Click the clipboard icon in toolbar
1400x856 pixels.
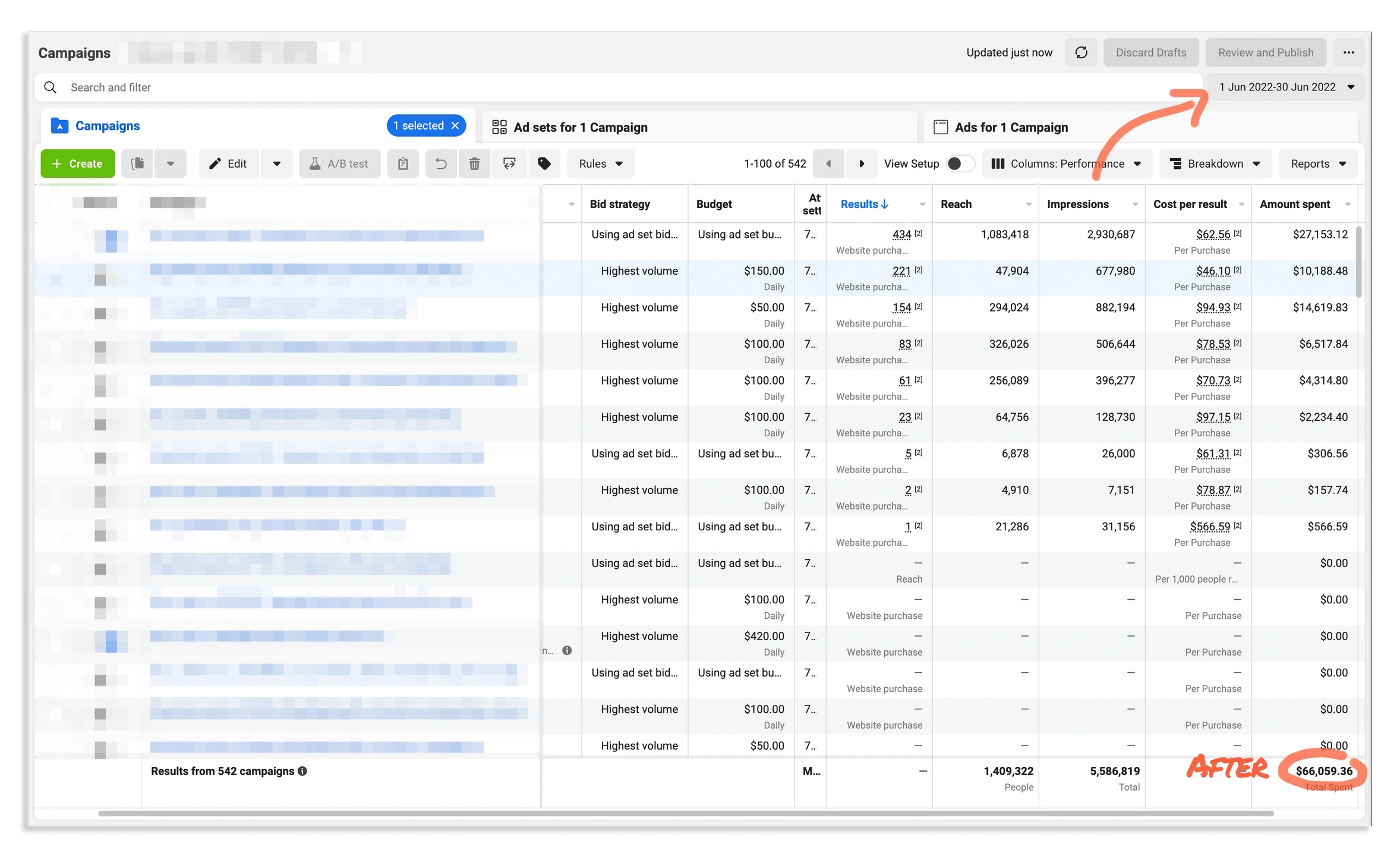(x=403, y=163)
